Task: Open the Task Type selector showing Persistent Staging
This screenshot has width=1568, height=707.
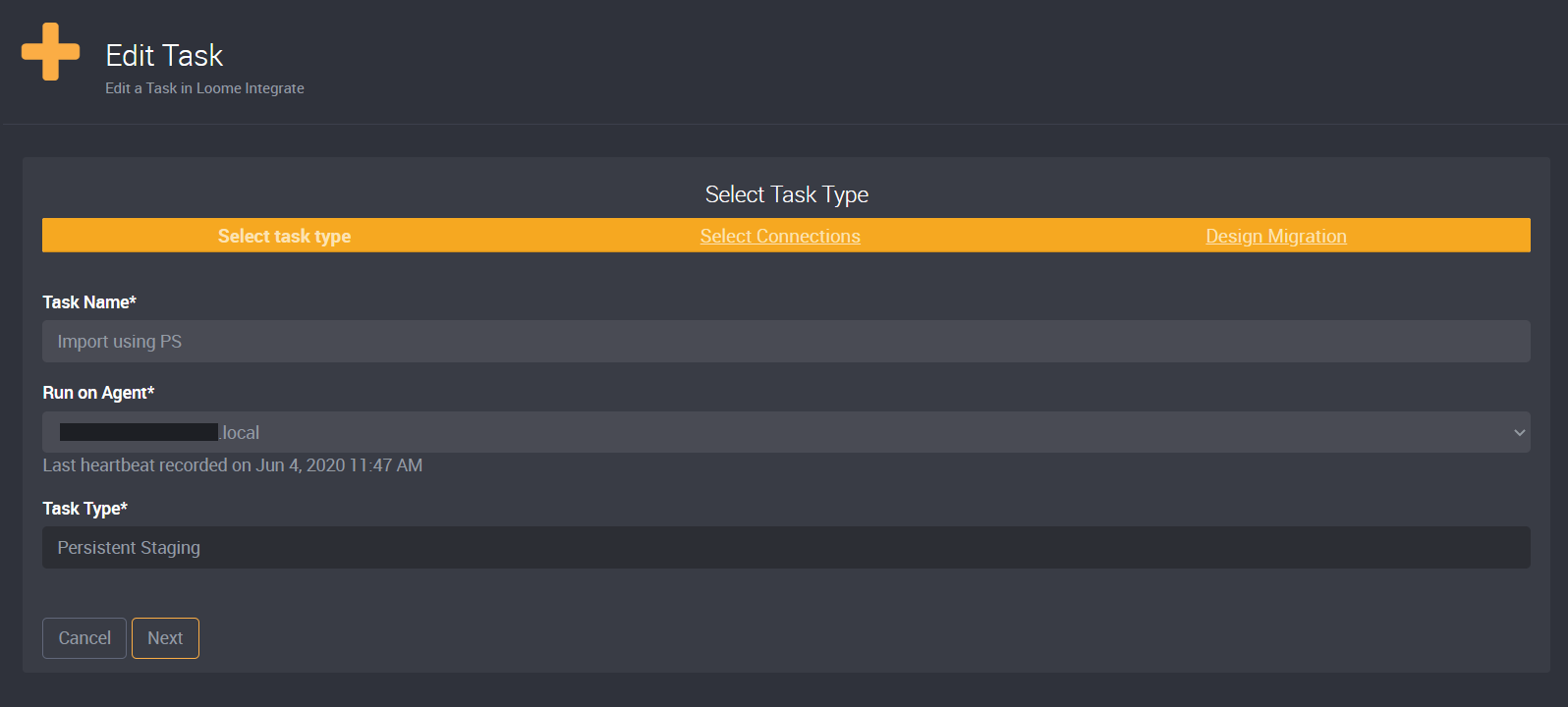Action: pos(786,547)
